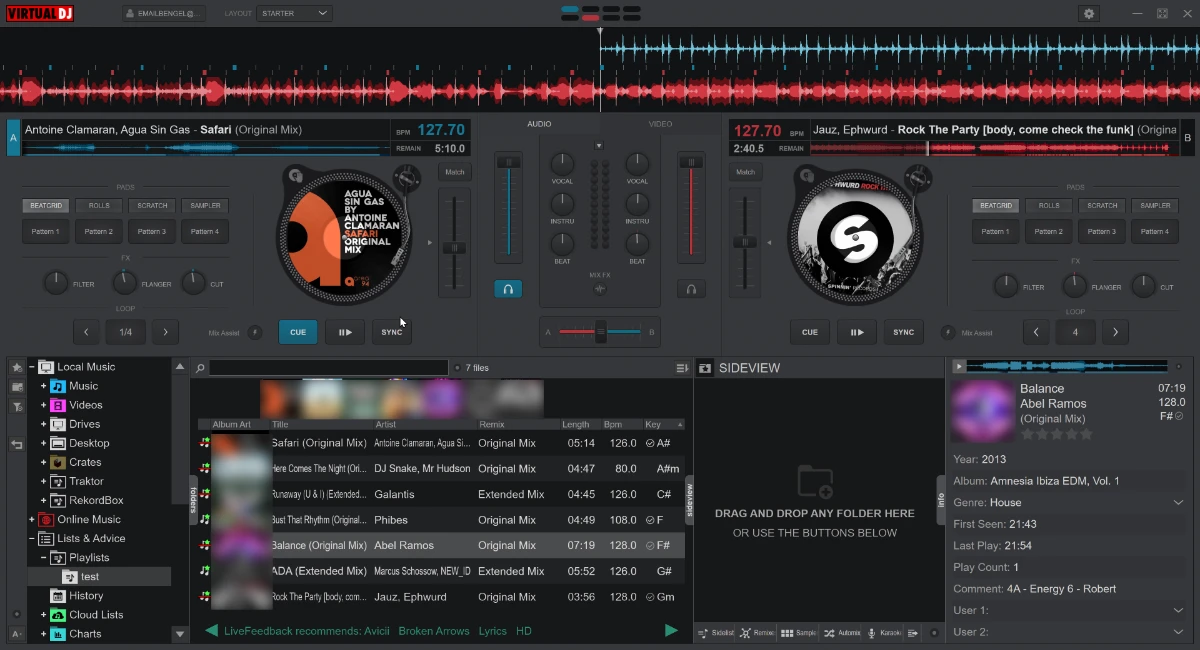Viewport: 1200px width, 650px height.
Task: Switch mixer to the VIDEO tab
Action: (660, 124)
